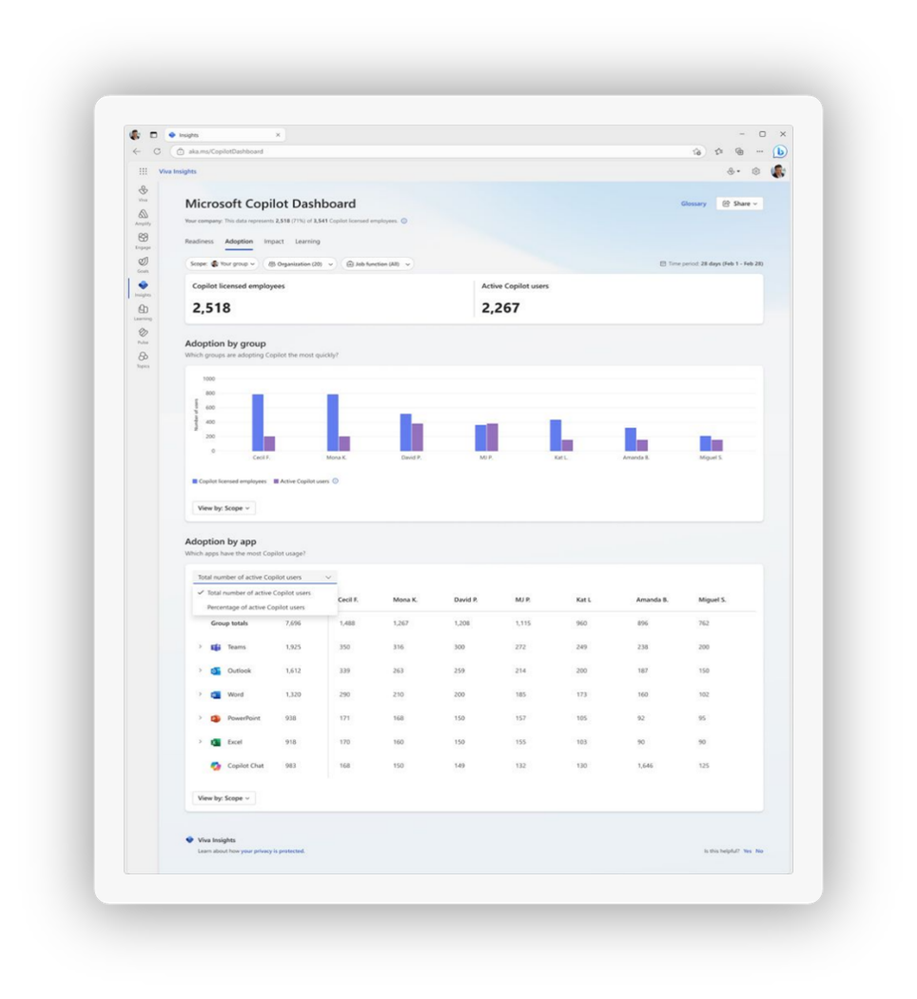This screenshot has width=917, height=999.
Task: Click the Word app icon in the table
Action: pos(216,694)
